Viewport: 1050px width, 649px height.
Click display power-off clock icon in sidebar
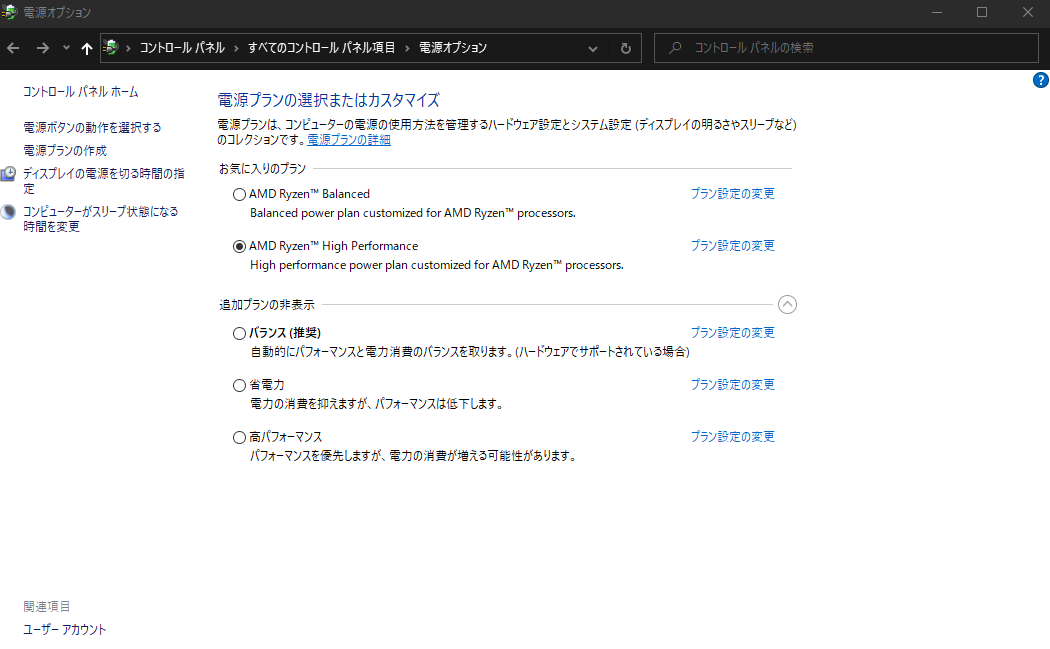pyautogui.click(x=8, y=174)
